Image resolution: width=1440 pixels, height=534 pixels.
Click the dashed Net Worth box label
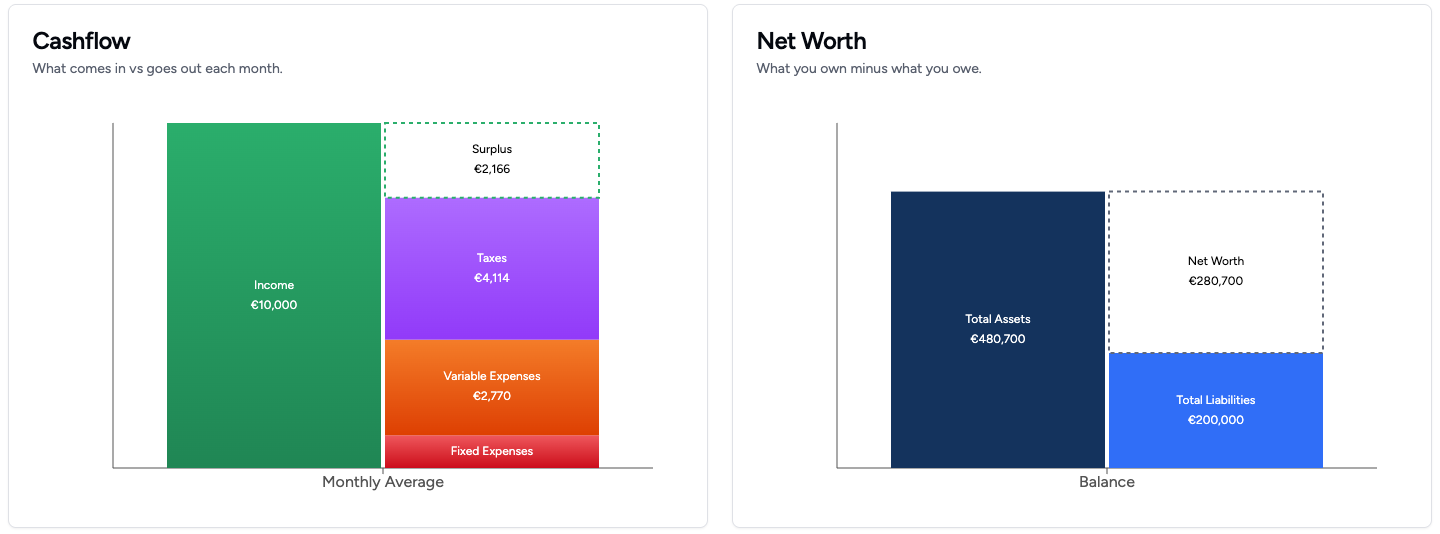[1215, 261]
